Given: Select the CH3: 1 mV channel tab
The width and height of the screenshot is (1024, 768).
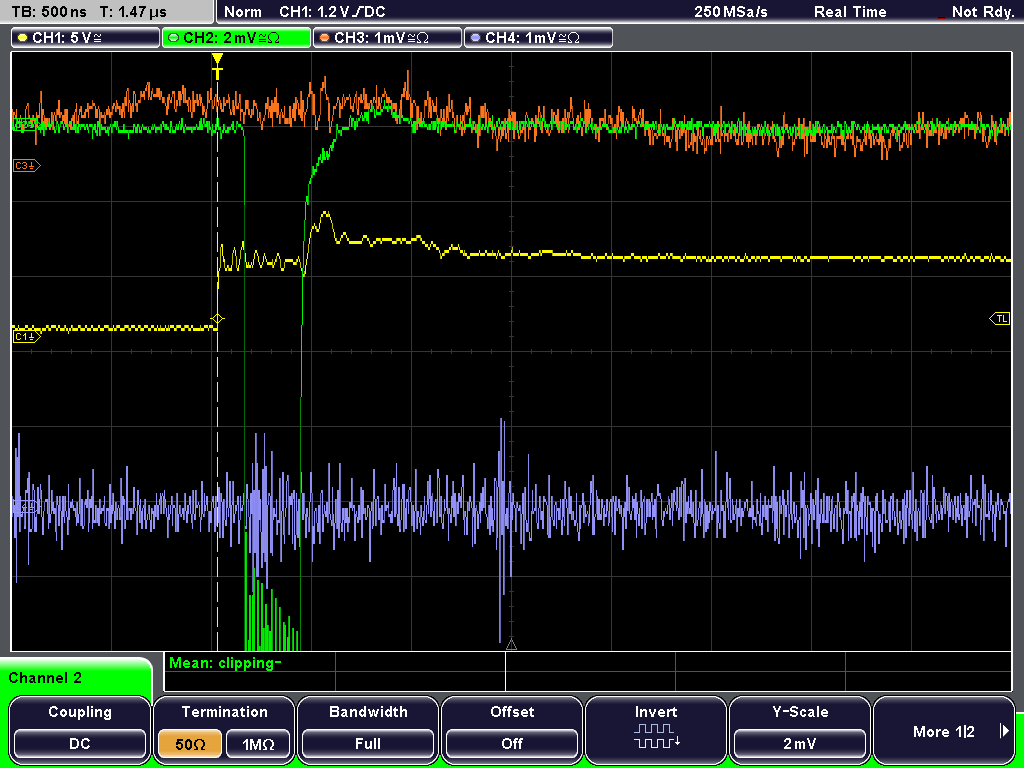Looking at the screenshot, I should tap(387, 38).
